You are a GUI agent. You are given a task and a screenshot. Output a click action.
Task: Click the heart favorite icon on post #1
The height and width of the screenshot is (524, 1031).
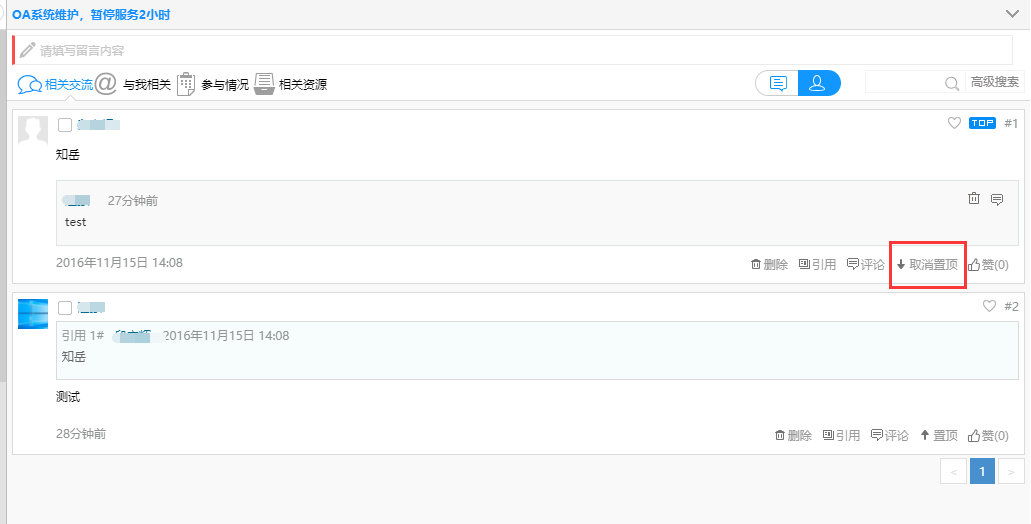click(x=954, y=123)
